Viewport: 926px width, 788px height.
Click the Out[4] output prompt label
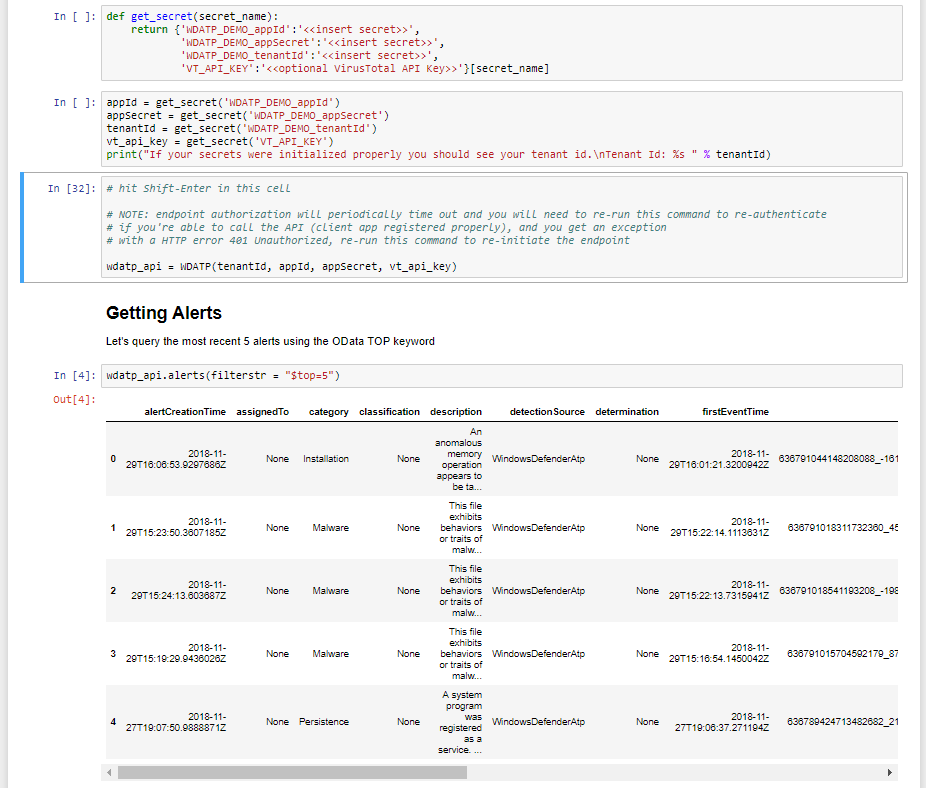tap(74, 400)
